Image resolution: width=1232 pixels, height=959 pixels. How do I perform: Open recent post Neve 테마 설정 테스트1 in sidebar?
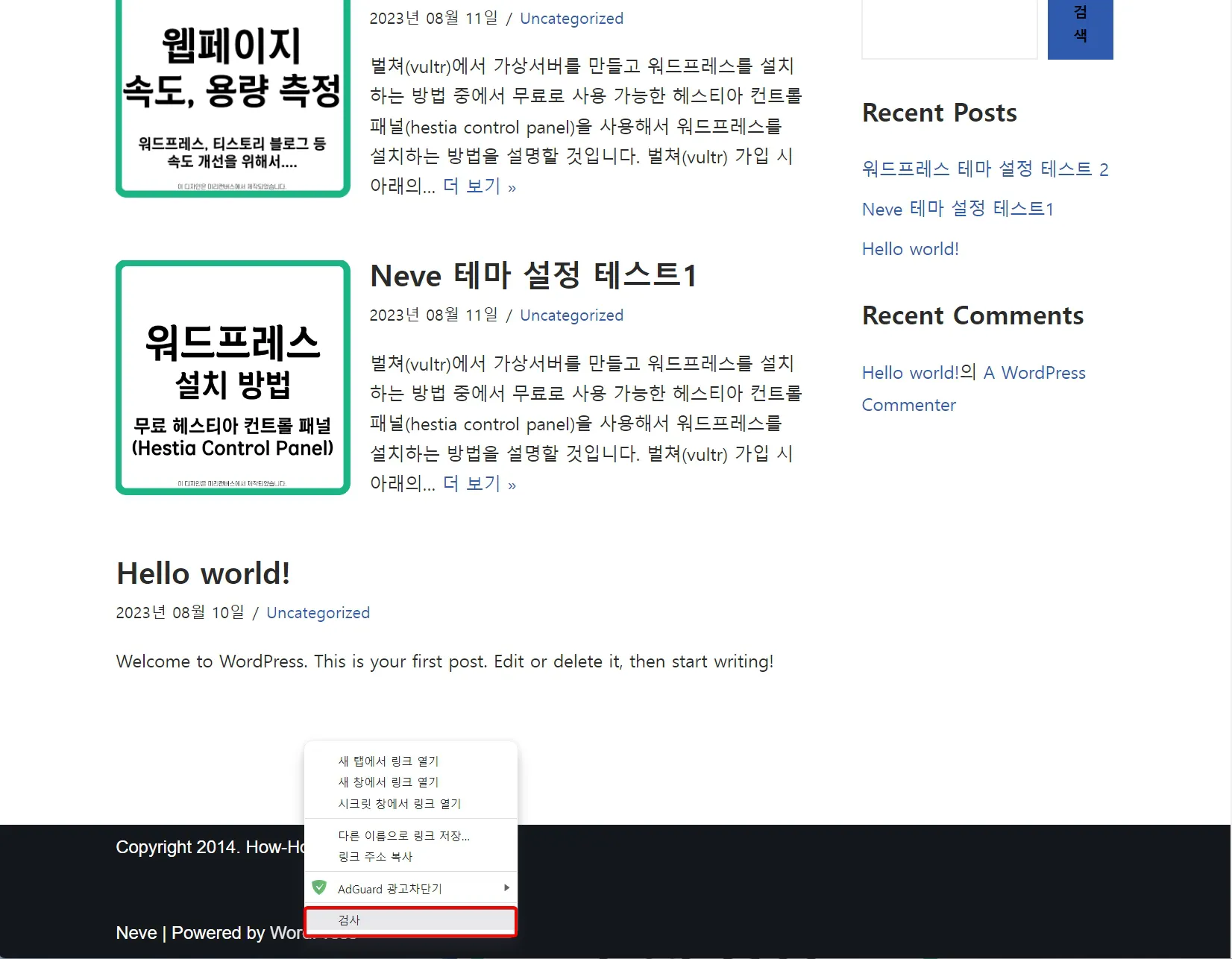(x=958, y=209)
